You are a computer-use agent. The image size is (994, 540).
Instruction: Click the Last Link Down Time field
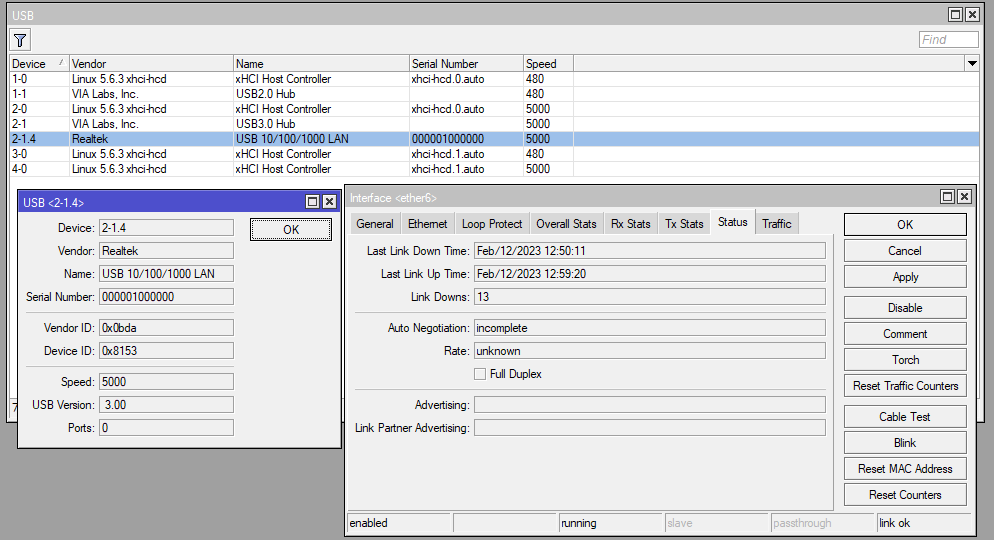[650, 251]
